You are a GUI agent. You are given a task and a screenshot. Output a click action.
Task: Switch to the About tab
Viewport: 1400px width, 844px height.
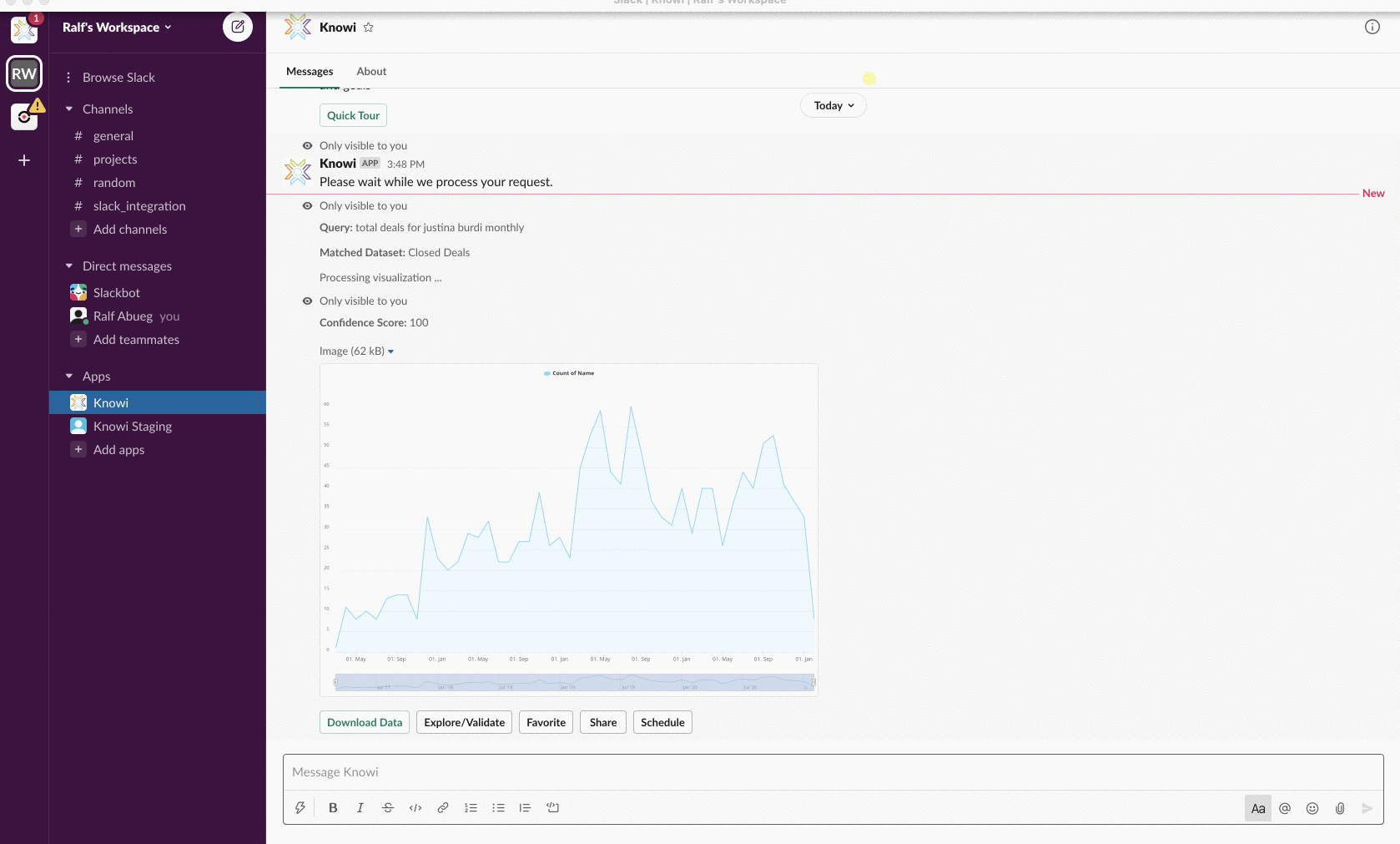pos(371,72)
